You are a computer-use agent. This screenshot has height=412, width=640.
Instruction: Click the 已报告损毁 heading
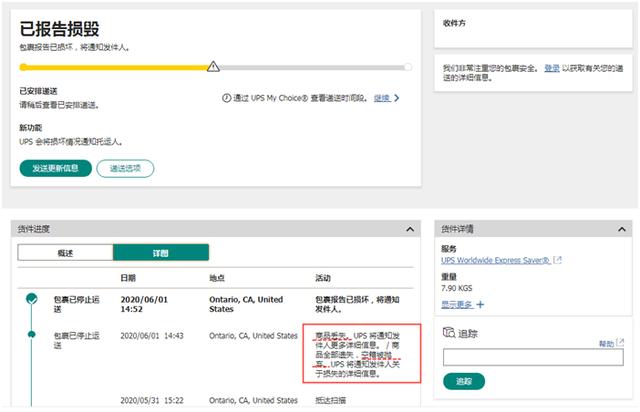pyautogui.click(x=60, y=29)
